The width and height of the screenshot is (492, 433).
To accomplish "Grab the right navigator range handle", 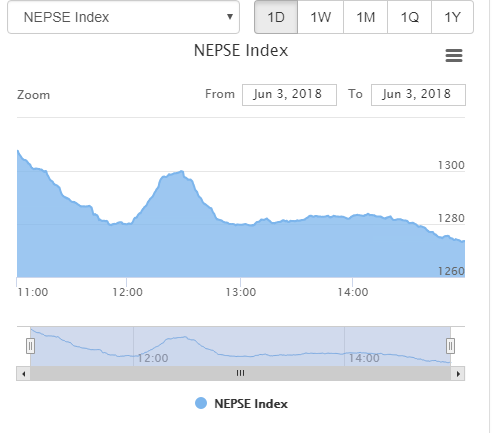I will [x=450, y=346].
